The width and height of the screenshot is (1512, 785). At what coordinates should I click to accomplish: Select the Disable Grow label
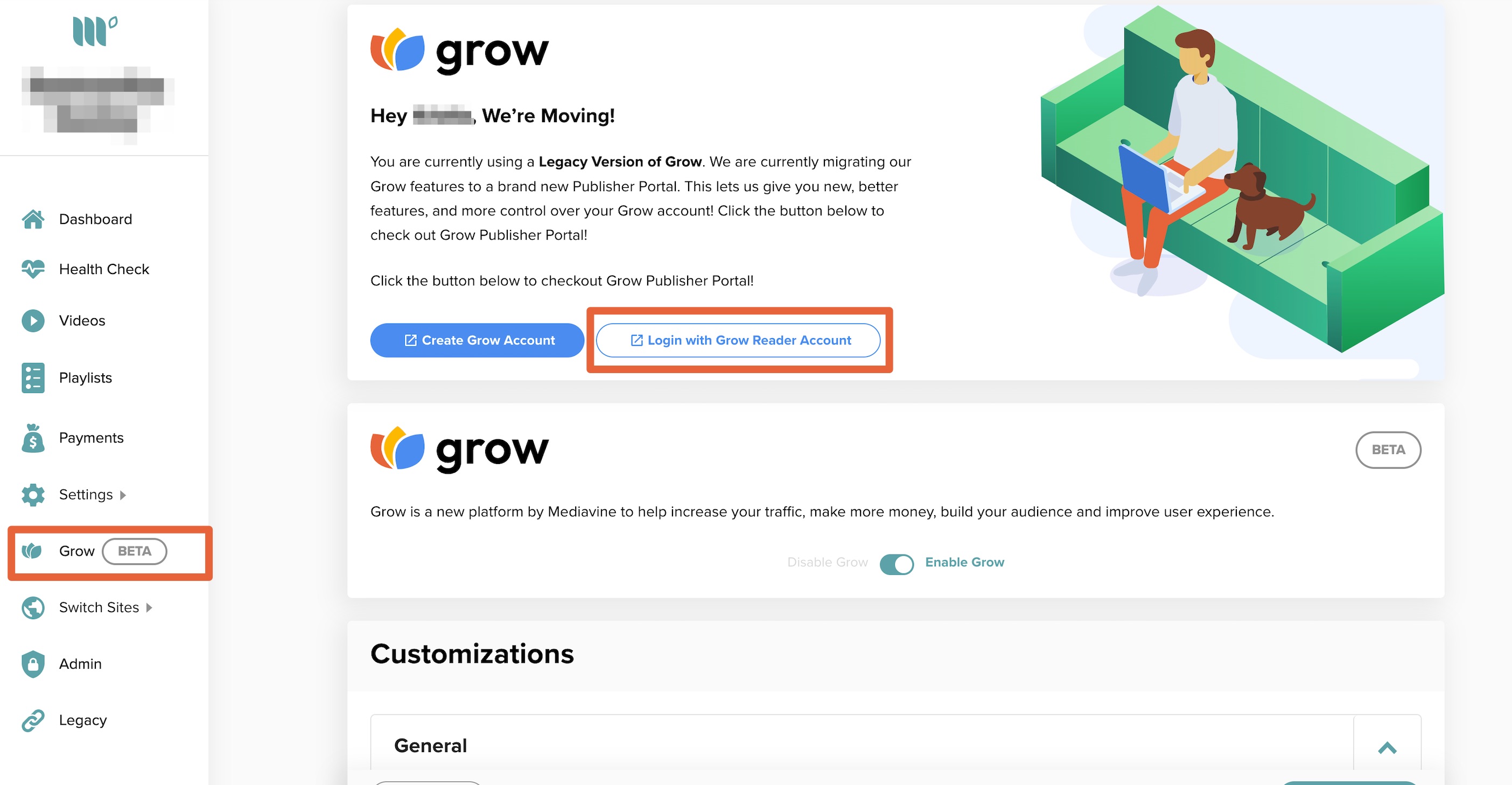point(827,562)
